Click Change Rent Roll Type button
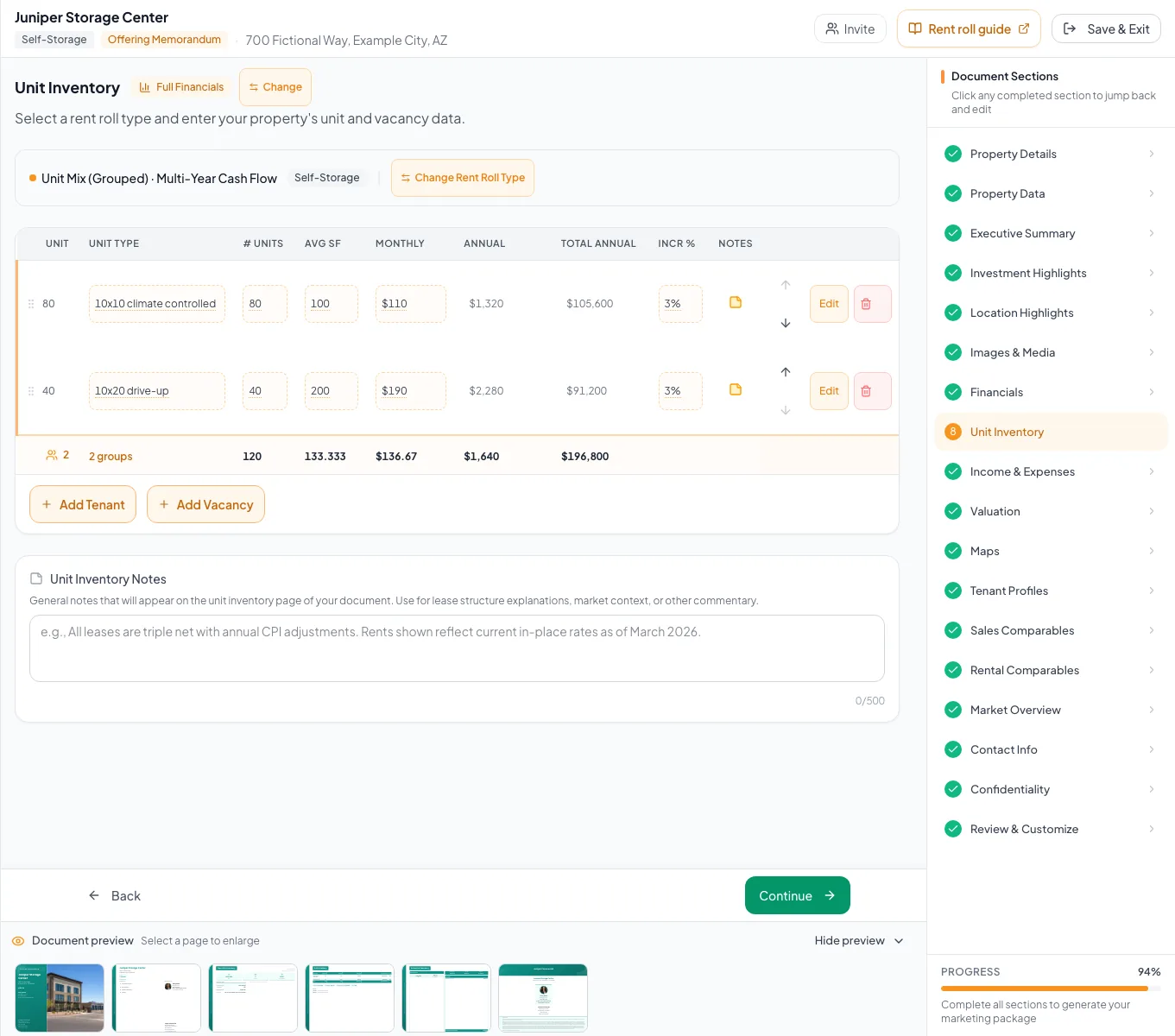This screenshot has width=1175, height=1036. [x=463, y=178]
